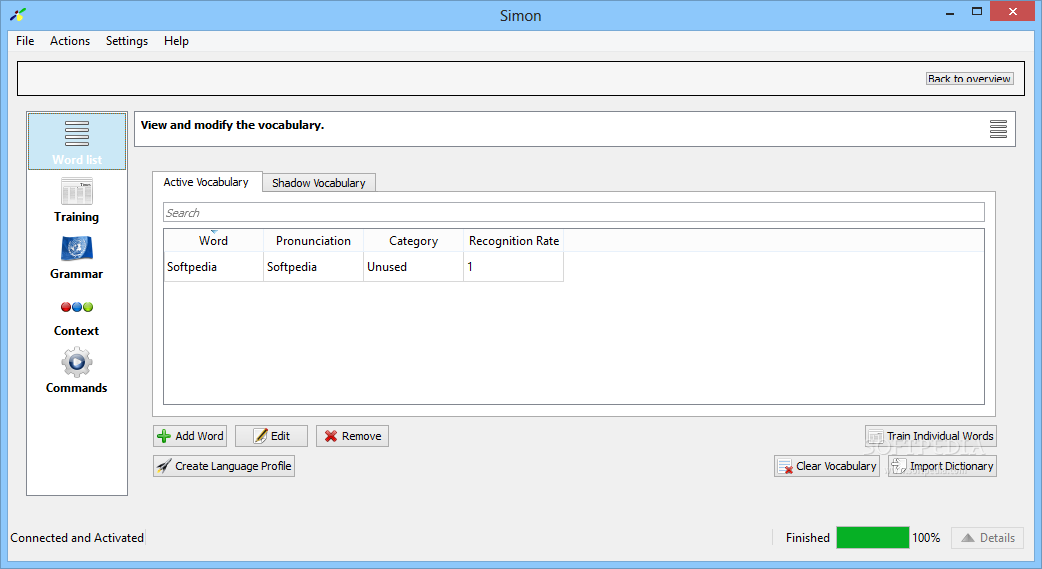Image resolution: width=1042 pixels, height=569 pixels.
Task: Click the recognition rate value 1
Action: (514, 267)
